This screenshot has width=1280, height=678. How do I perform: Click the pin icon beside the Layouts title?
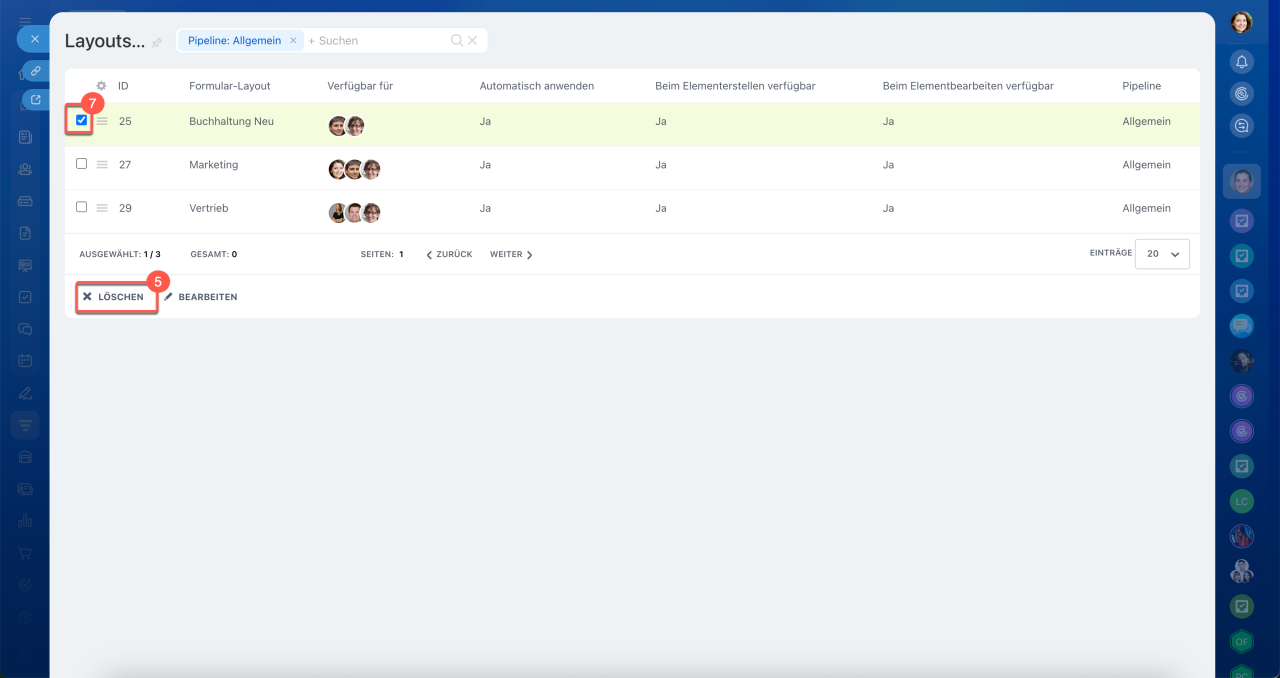click(157, 43)
